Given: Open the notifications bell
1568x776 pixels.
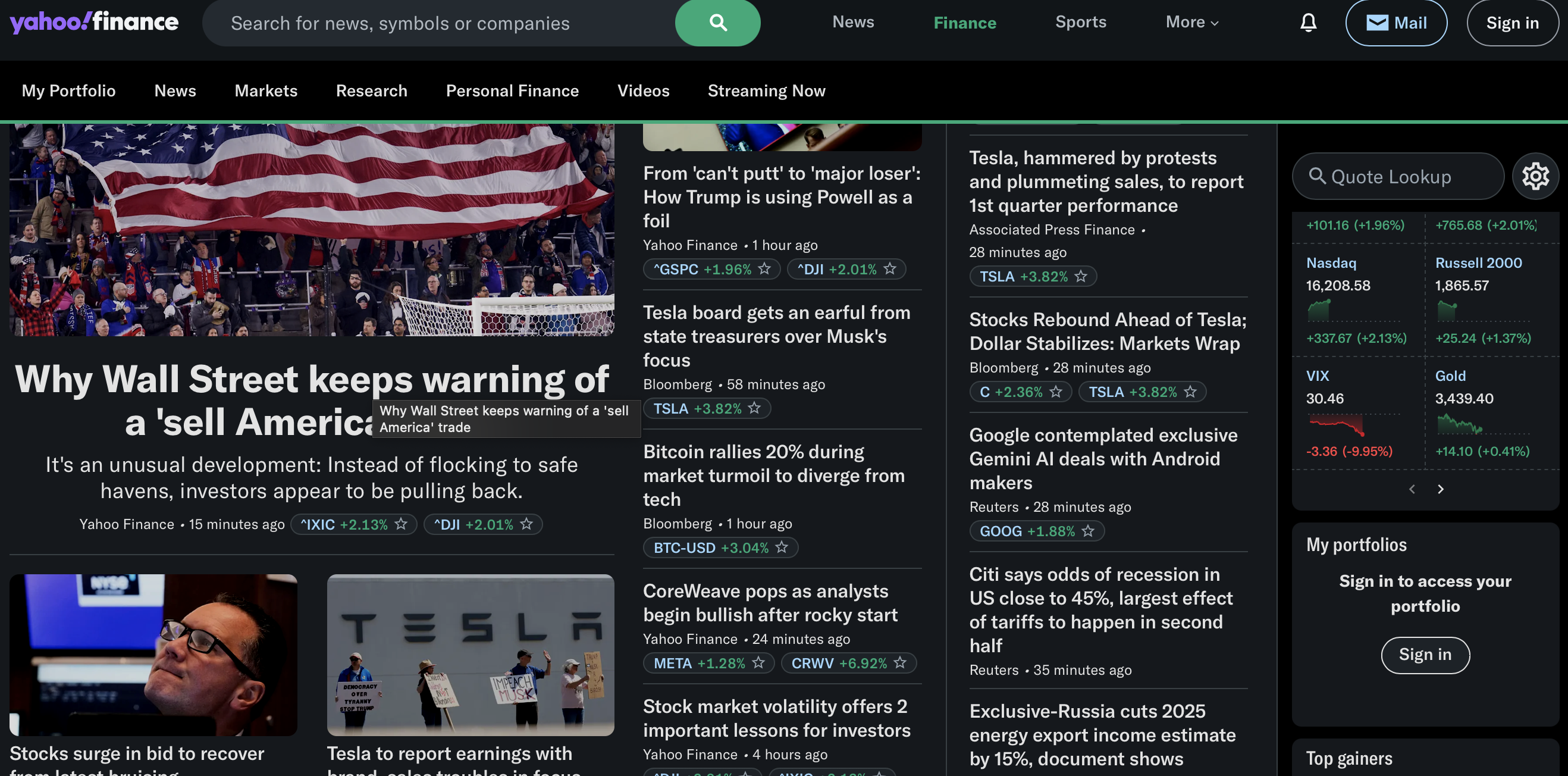Looking at the screenshot, I should pos(1308,23).
